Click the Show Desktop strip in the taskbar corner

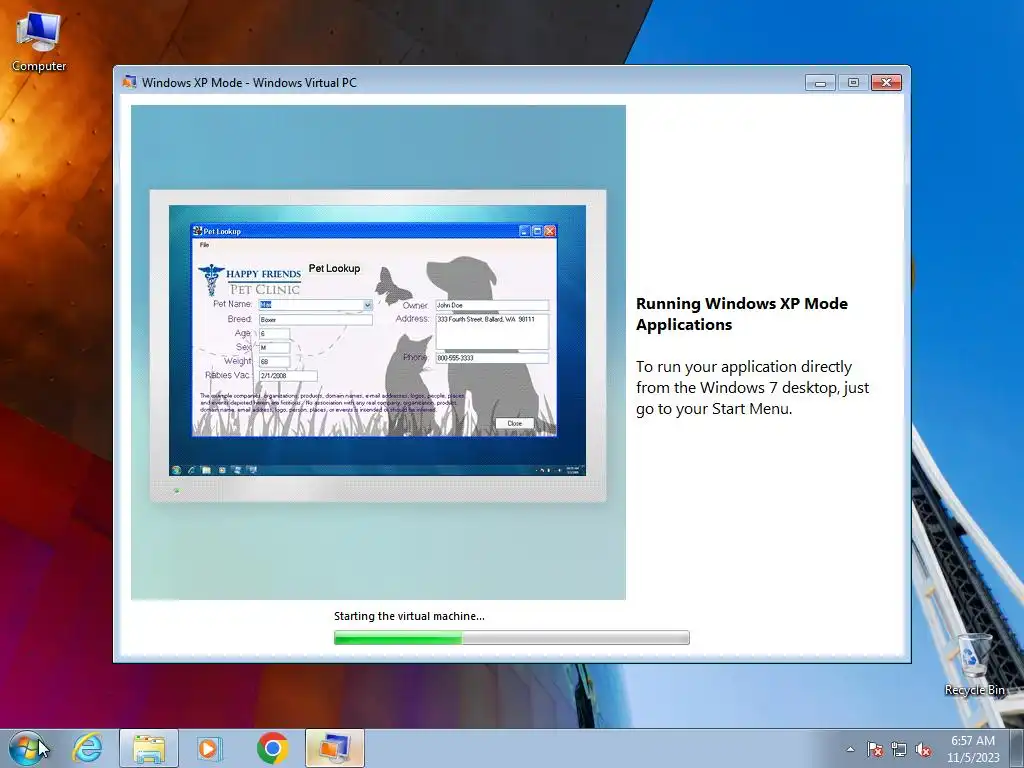point(1017,748)
